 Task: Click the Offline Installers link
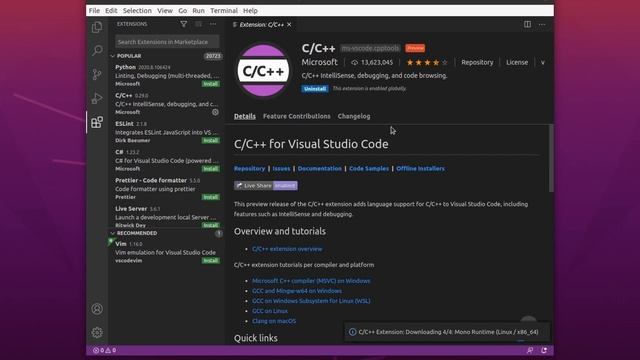tap(420, 169)
